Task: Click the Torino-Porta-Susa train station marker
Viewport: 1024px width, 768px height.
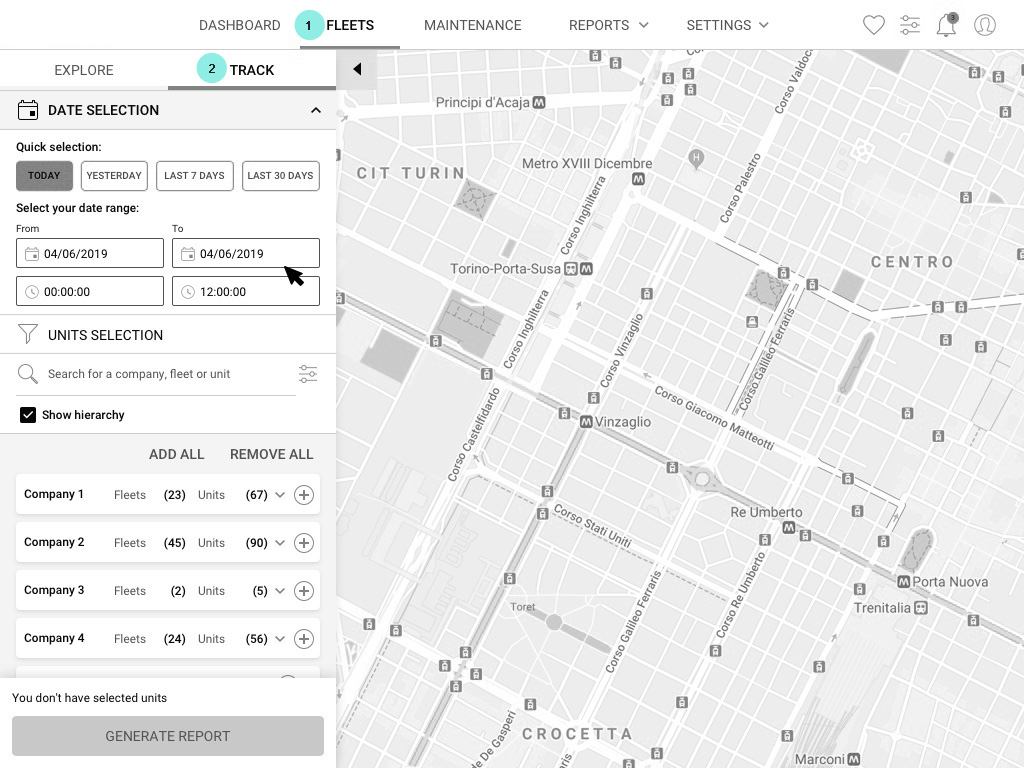Action: pos(571,269)
